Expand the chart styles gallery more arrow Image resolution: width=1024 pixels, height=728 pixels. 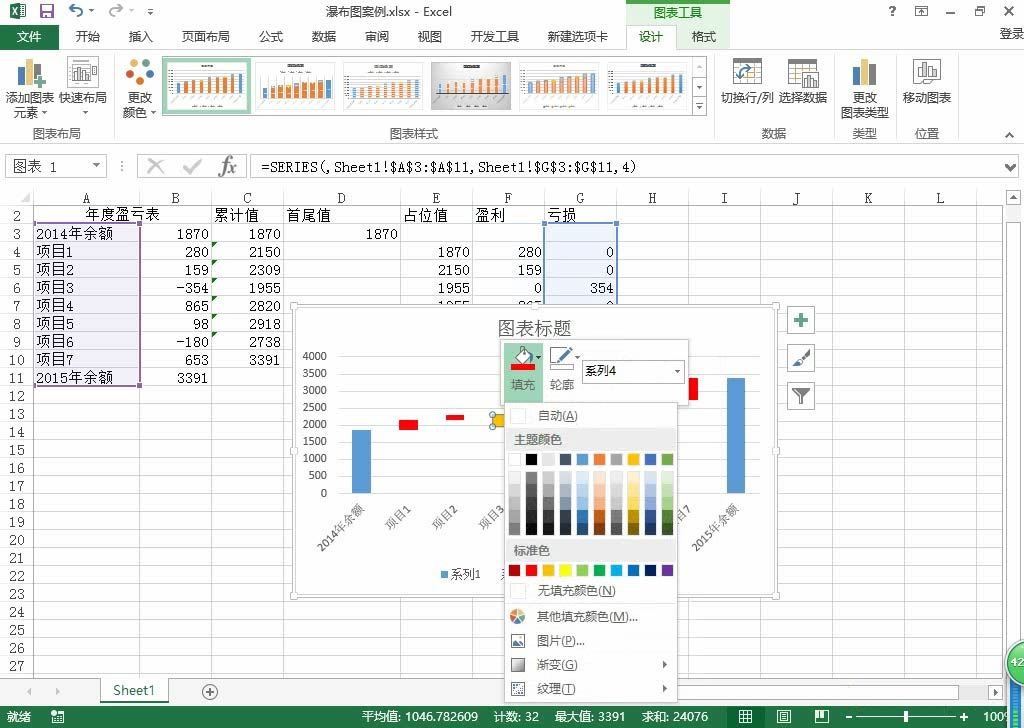click(699, 106)
